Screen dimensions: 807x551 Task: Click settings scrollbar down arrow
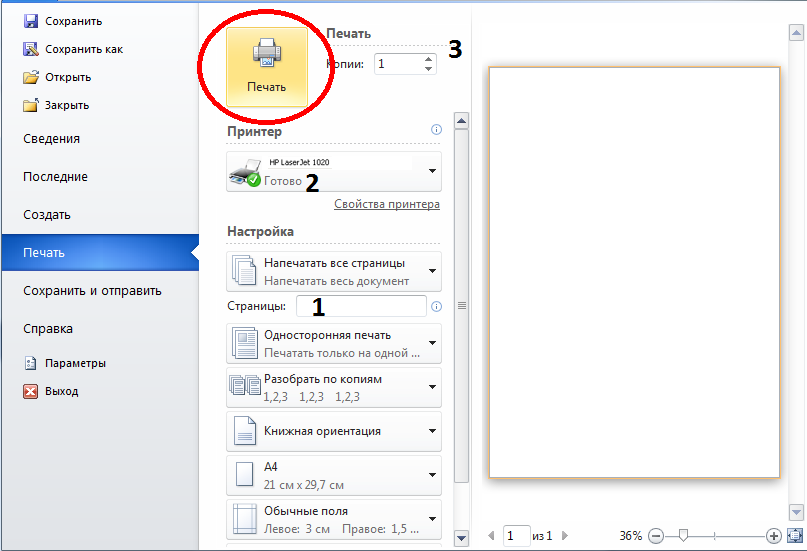tap(462, 538)
